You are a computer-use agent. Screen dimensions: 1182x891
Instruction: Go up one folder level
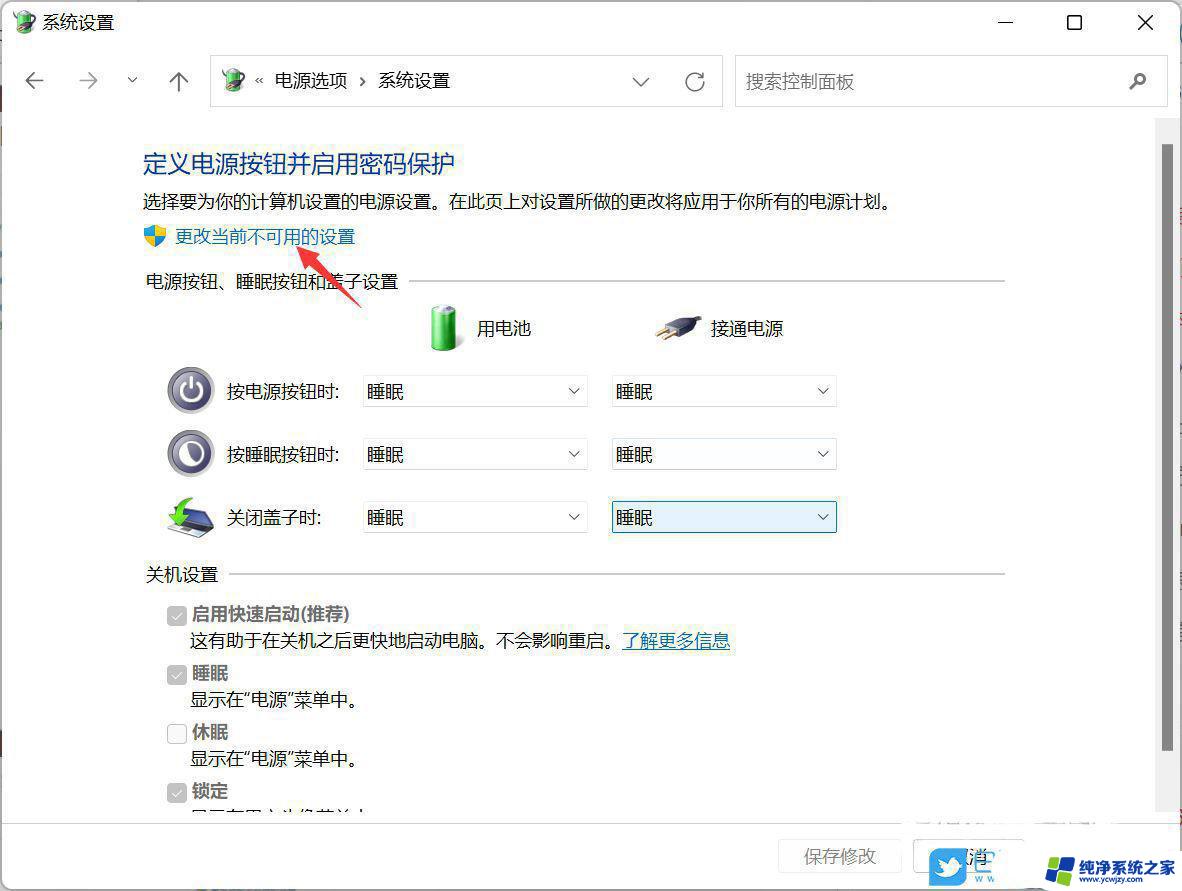pos(178,81)
